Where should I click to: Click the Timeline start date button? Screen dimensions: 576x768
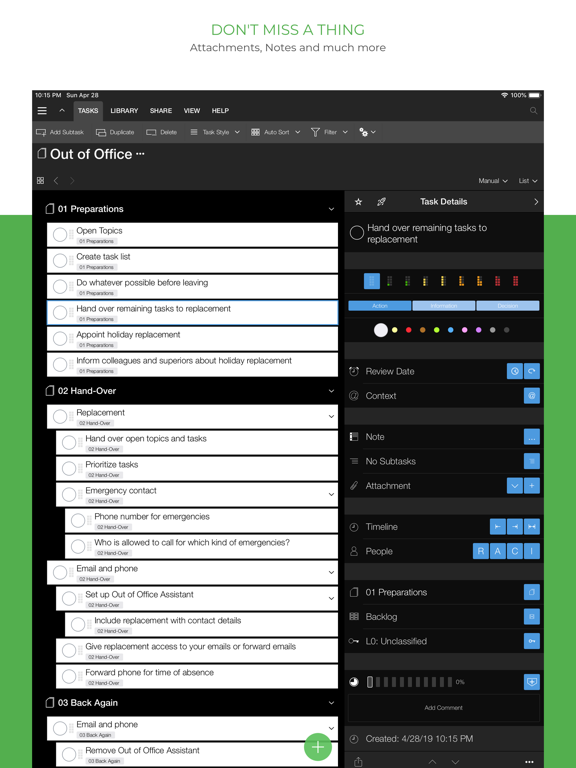pos(498,527)
